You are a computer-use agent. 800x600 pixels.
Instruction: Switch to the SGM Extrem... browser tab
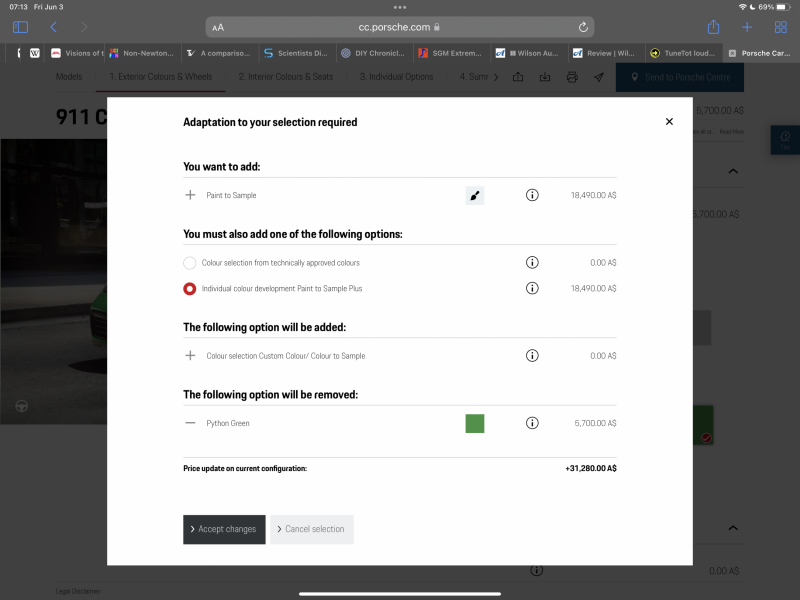click(x=451, y=53)
